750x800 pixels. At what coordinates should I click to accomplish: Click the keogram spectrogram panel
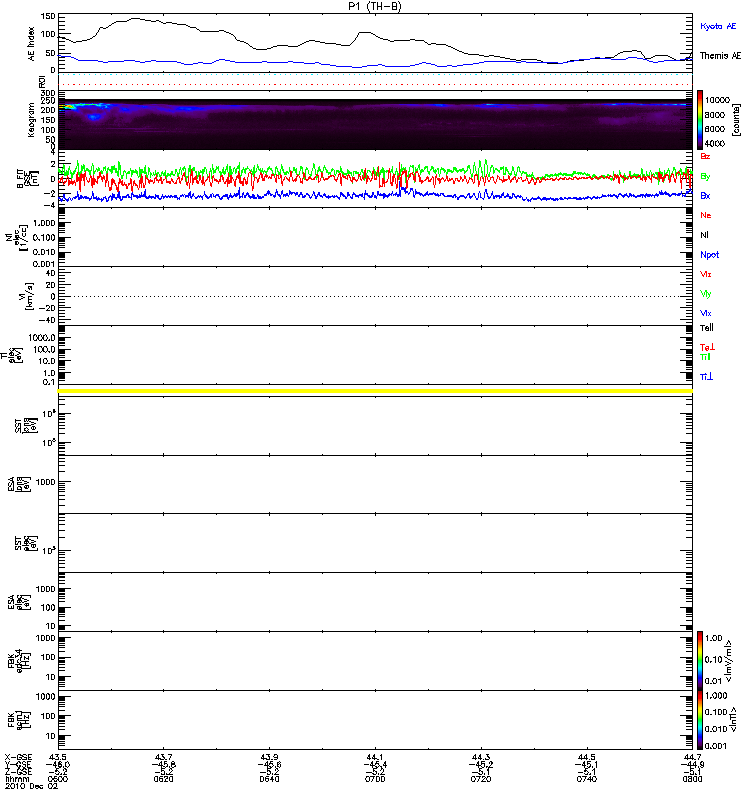pyautogui.click(x=376, y=124)
